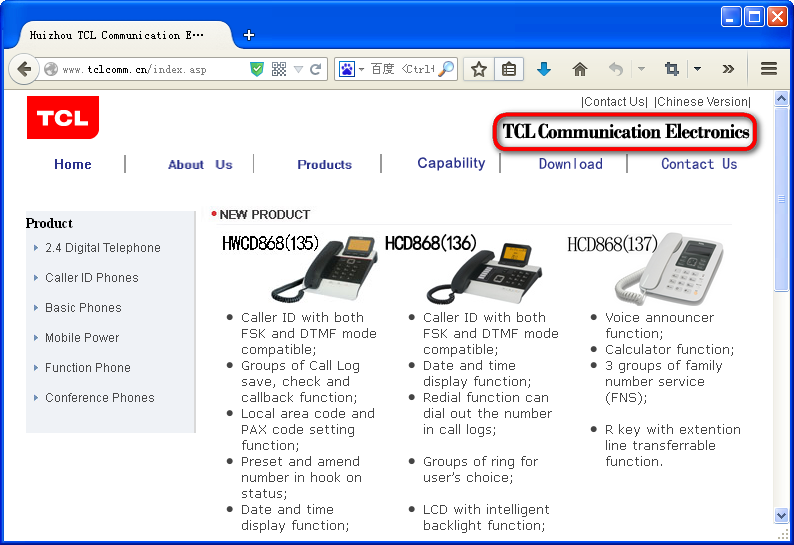This screenshot has width=794, height=545.
Task: Open the Contact Us navigation menu item
Action: tap(699, 164)
